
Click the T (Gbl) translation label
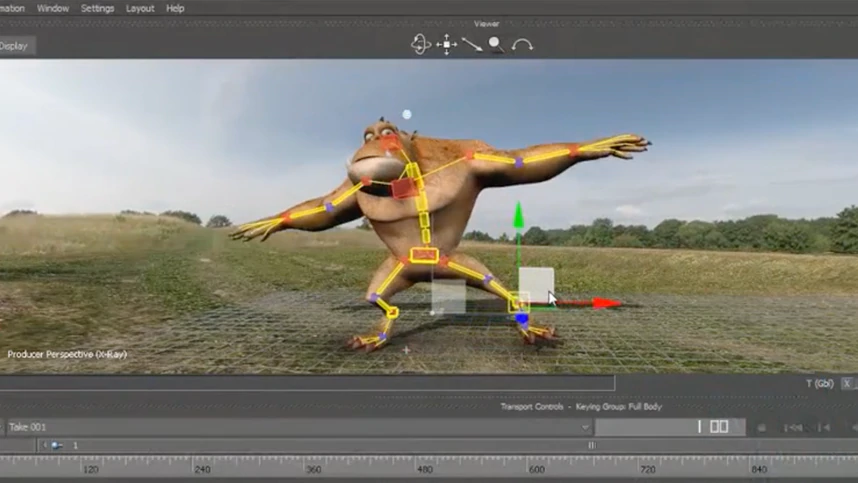[x=820, y=383]
